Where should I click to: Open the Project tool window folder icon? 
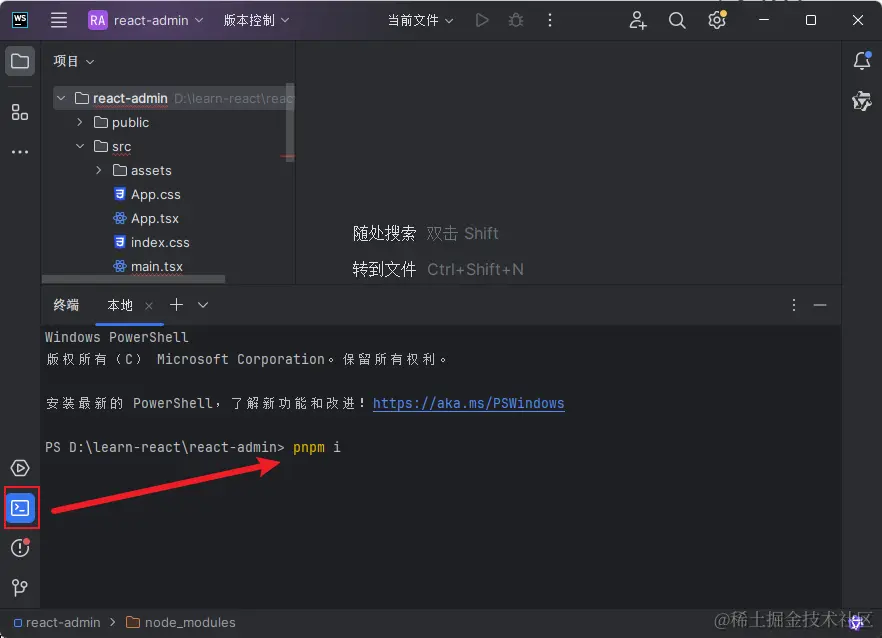pyautogui.click(x=20, y=61)
